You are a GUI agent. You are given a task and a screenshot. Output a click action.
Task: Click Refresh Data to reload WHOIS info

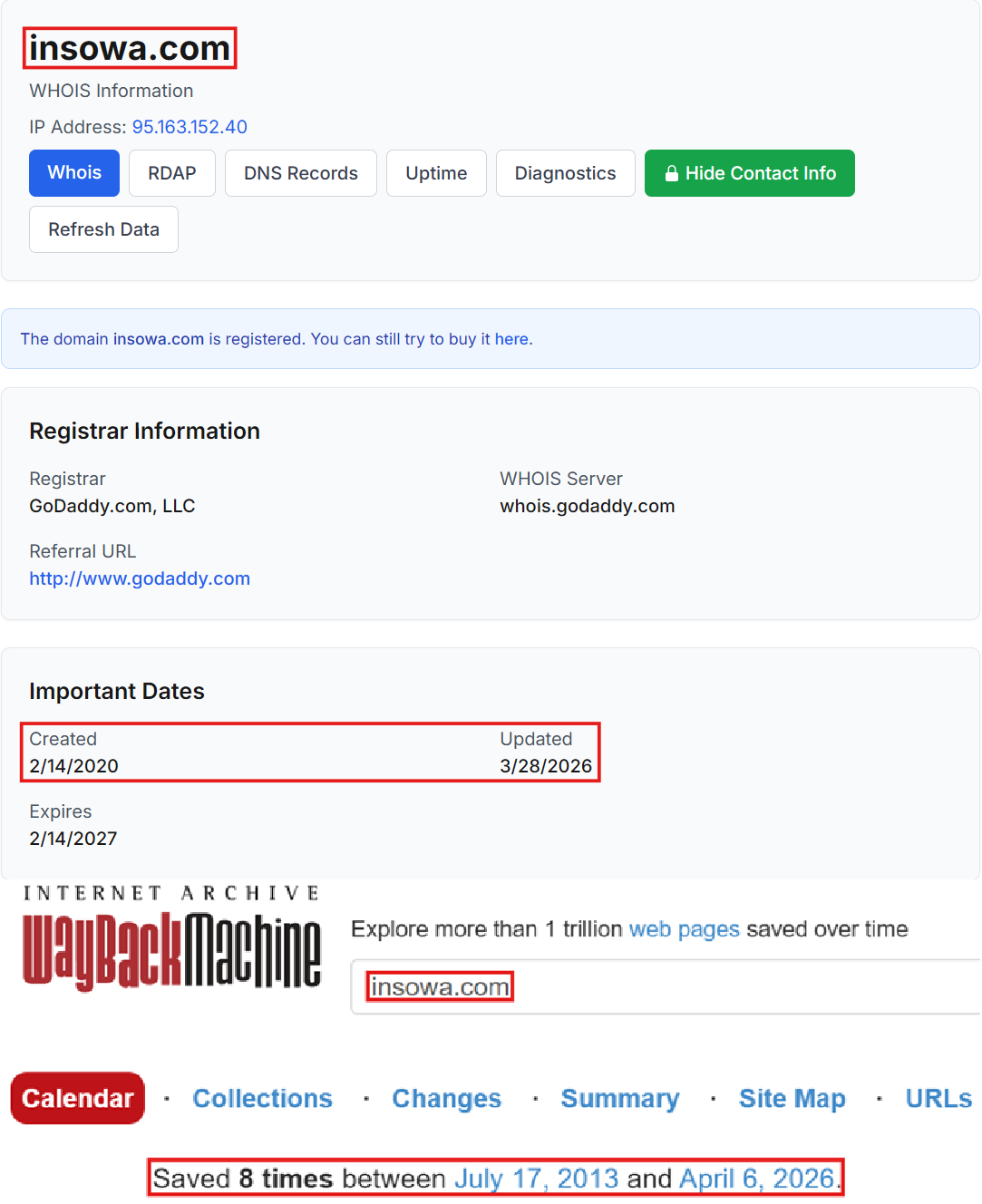coord(102,229)
